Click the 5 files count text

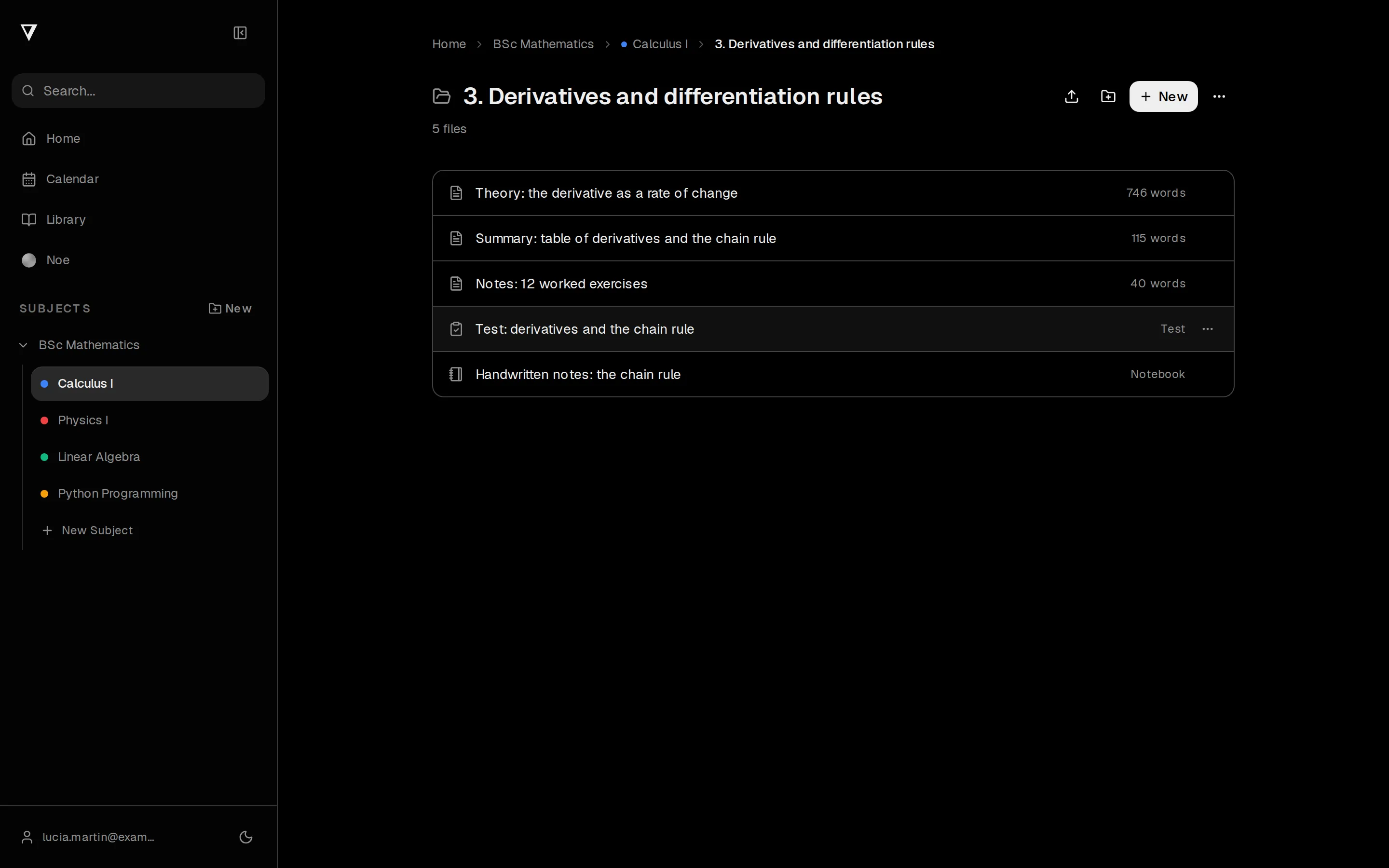[449, 129]
